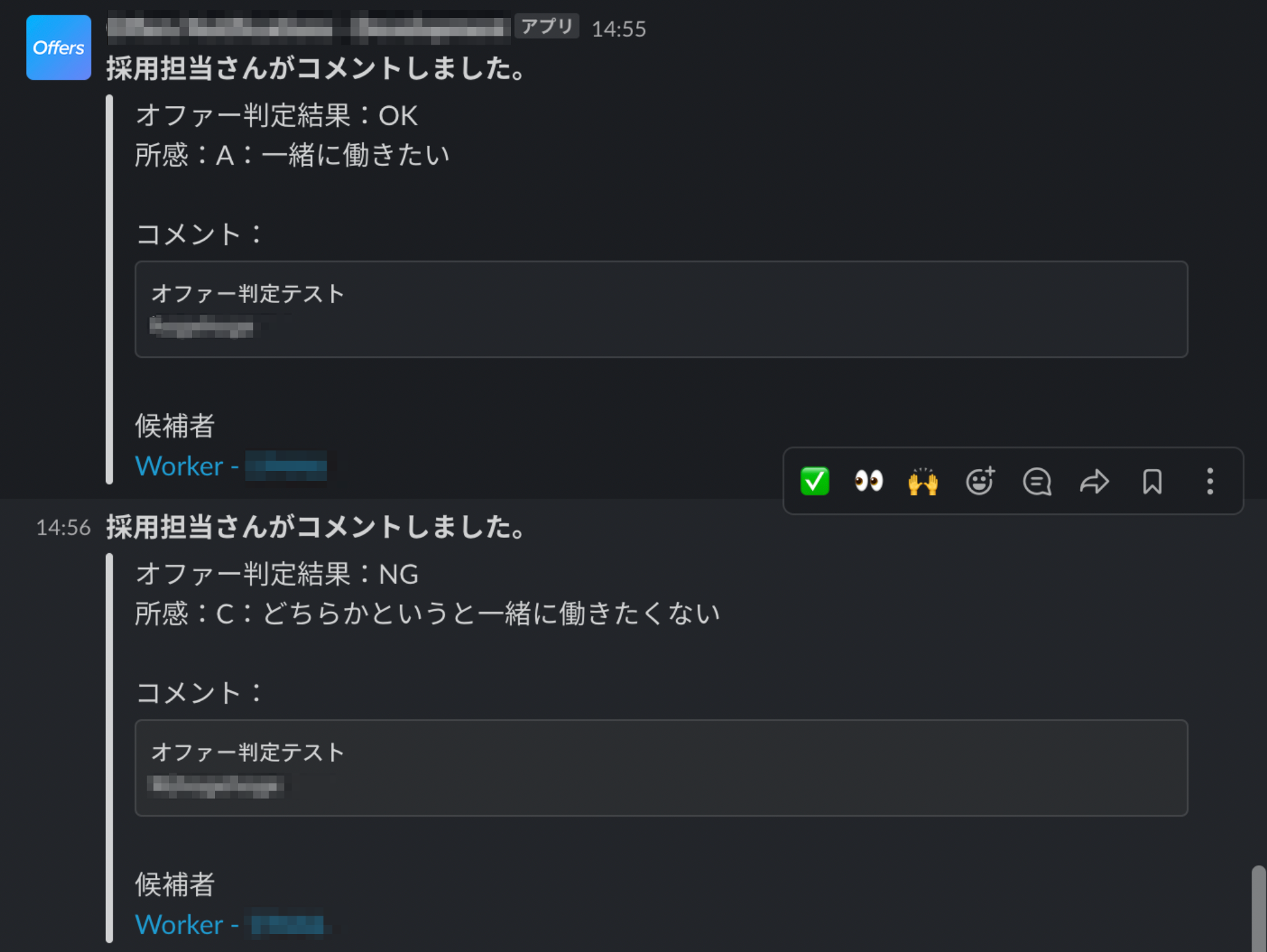React with the raised hands emoji

pyautogui.click(x=923, y=481)
